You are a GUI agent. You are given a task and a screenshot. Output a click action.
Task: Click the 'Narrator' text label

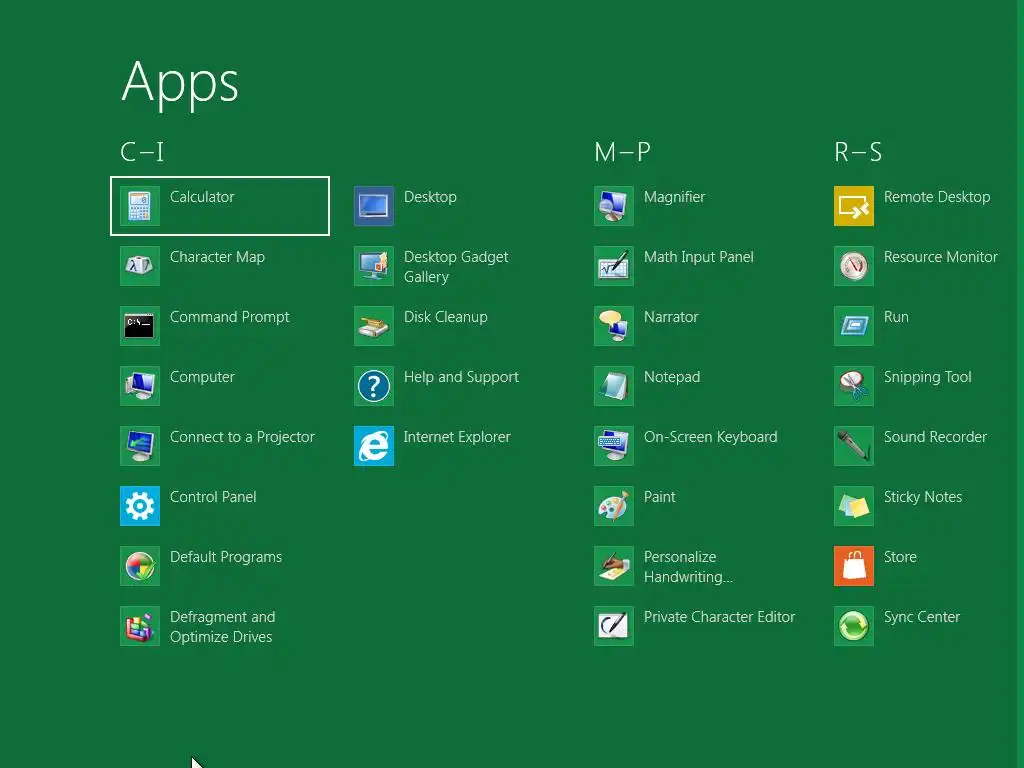[x=671, y=317]
